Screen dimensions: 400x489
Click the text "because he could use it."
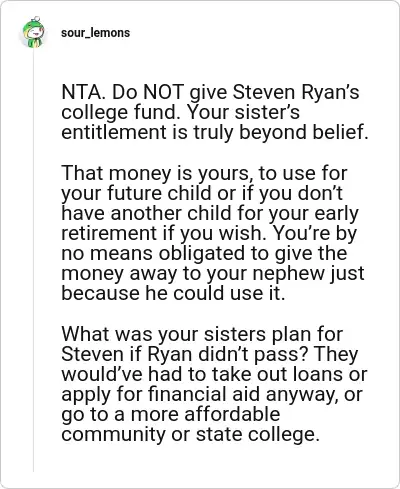[x=173, y=293]
